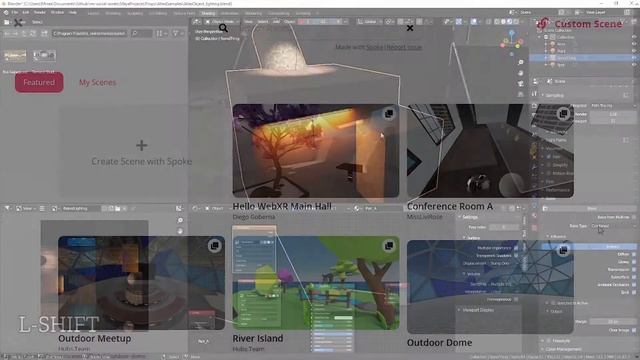Open the viewport editor type icon
Screen dimensions: 640x360
point(197,22)
